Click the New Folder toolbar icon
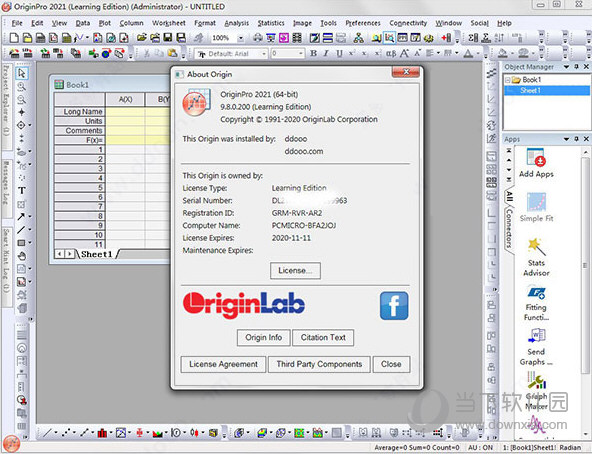This screenshot has width=592, height=454. [x=27, y=38]
